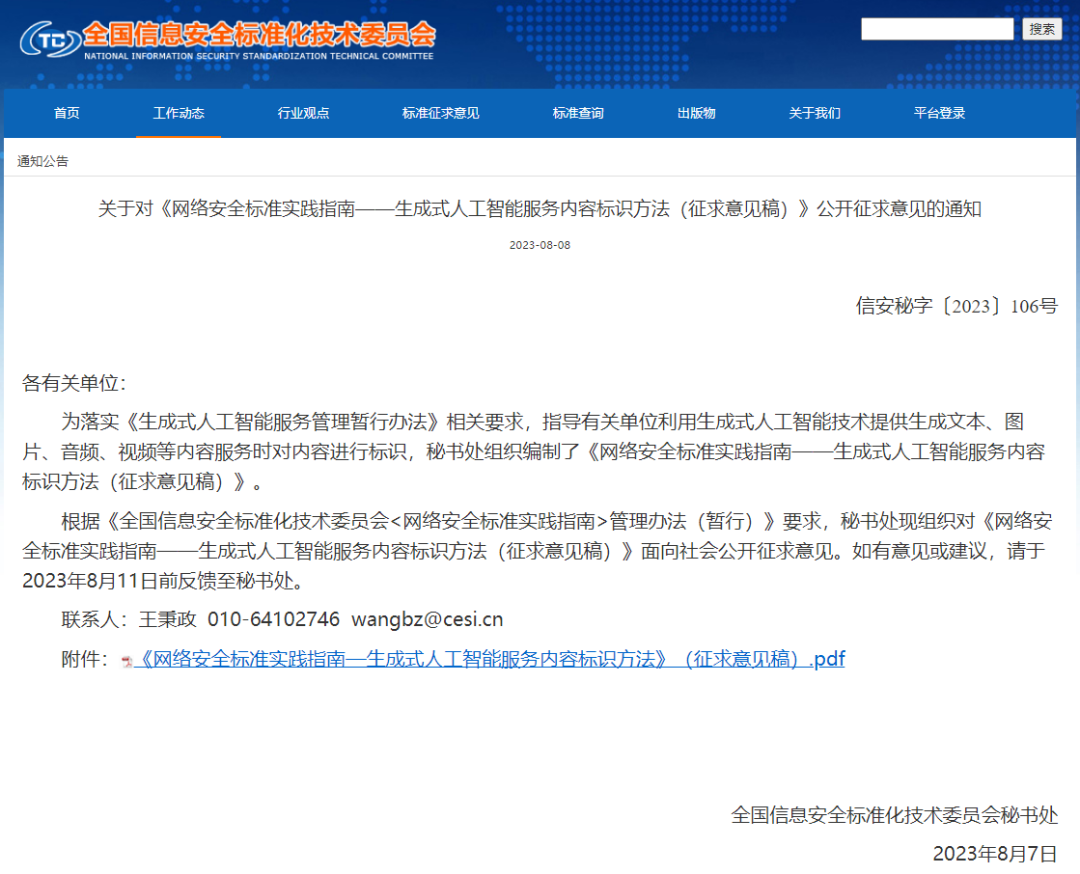Open the 首页 home menu item
Viewport: 1080px width, 874px height.
coord(67,113)
